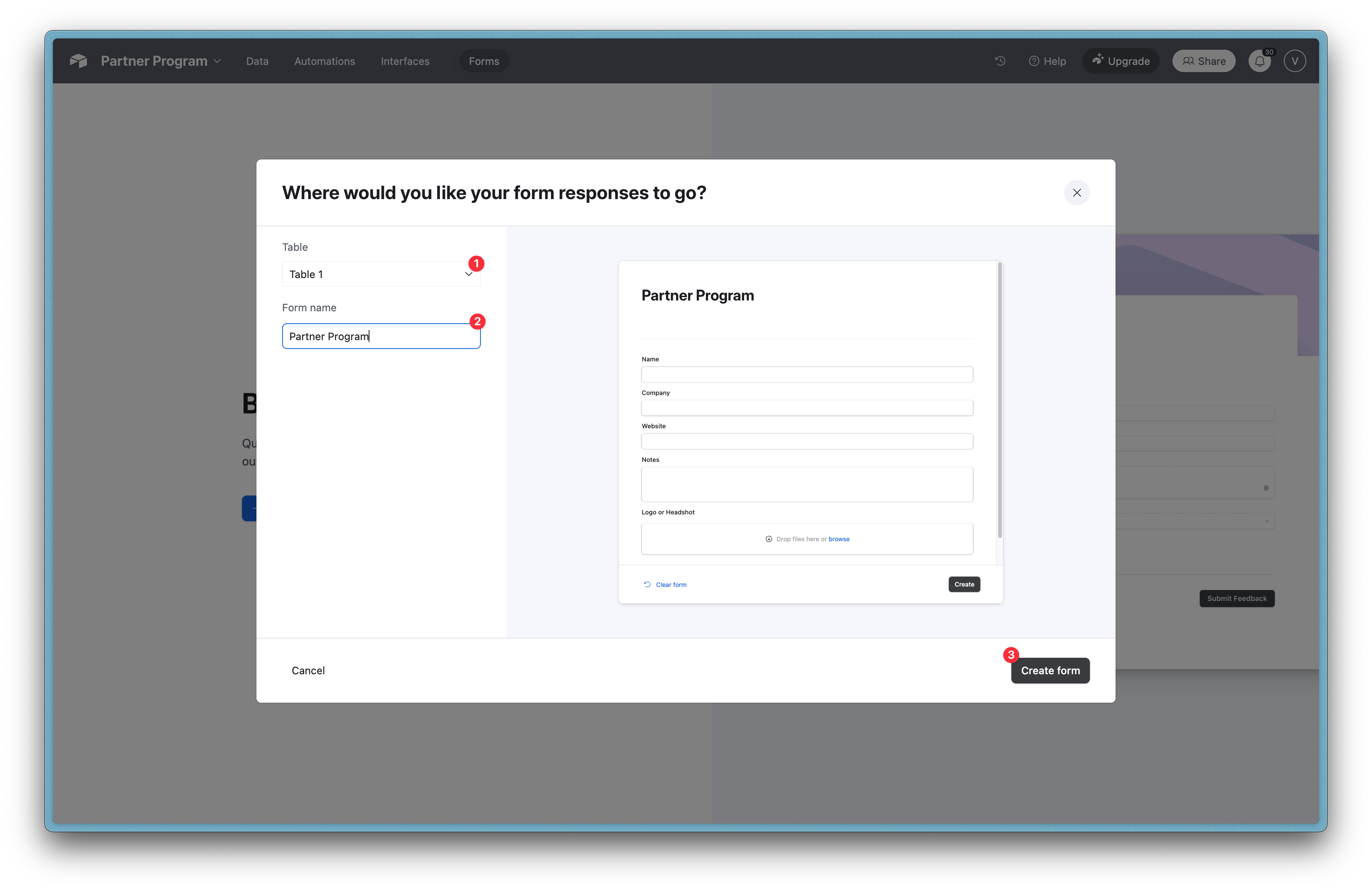Click the upload icon in drop zone
This screenshot has height=891, width=1372.
tap(769, 539)
